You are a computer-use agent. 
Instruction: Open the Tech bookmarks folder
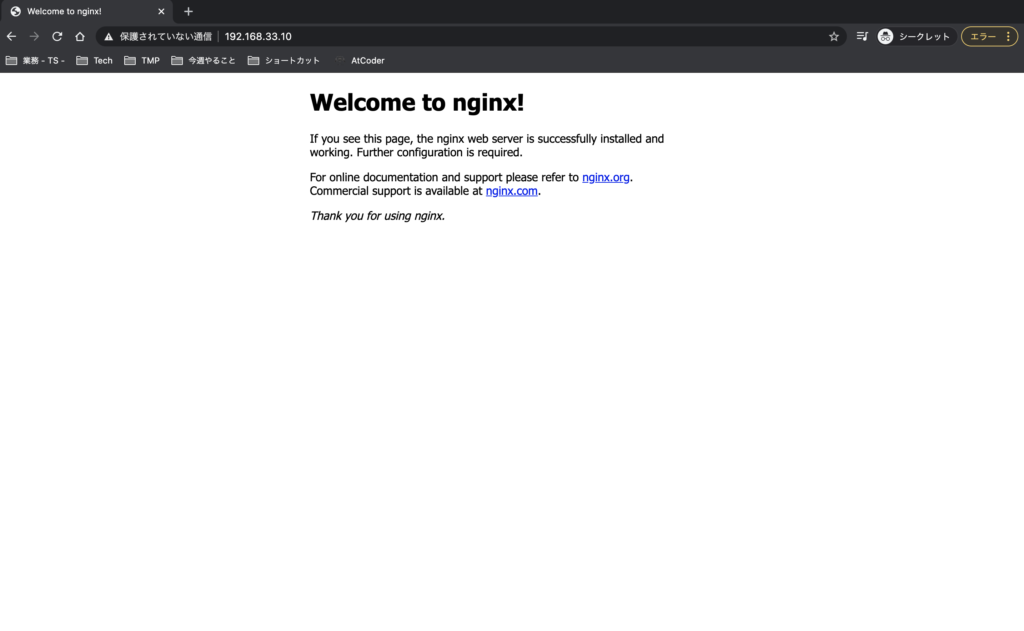95,60
